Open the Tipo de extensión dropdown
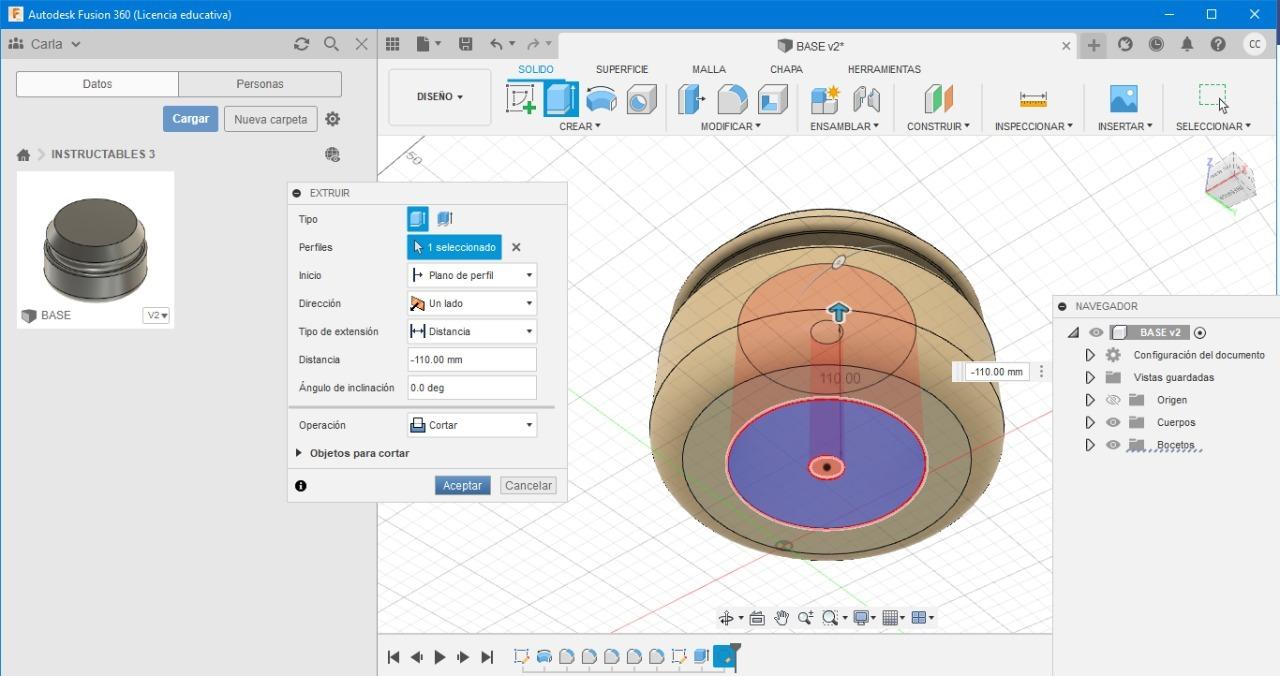This screenshot has width=1280, height=676. point(472,331)
